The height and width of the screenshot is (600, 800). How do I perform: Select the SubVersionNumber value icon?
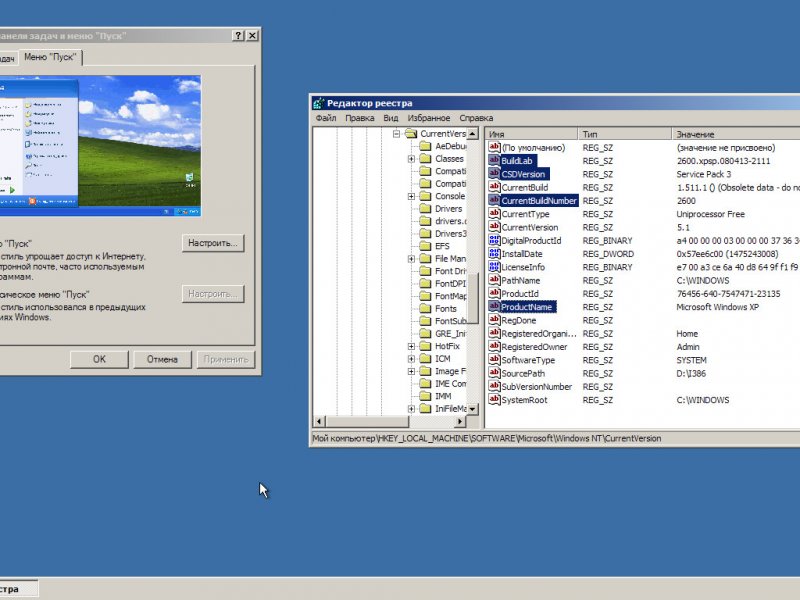(494, 386)
